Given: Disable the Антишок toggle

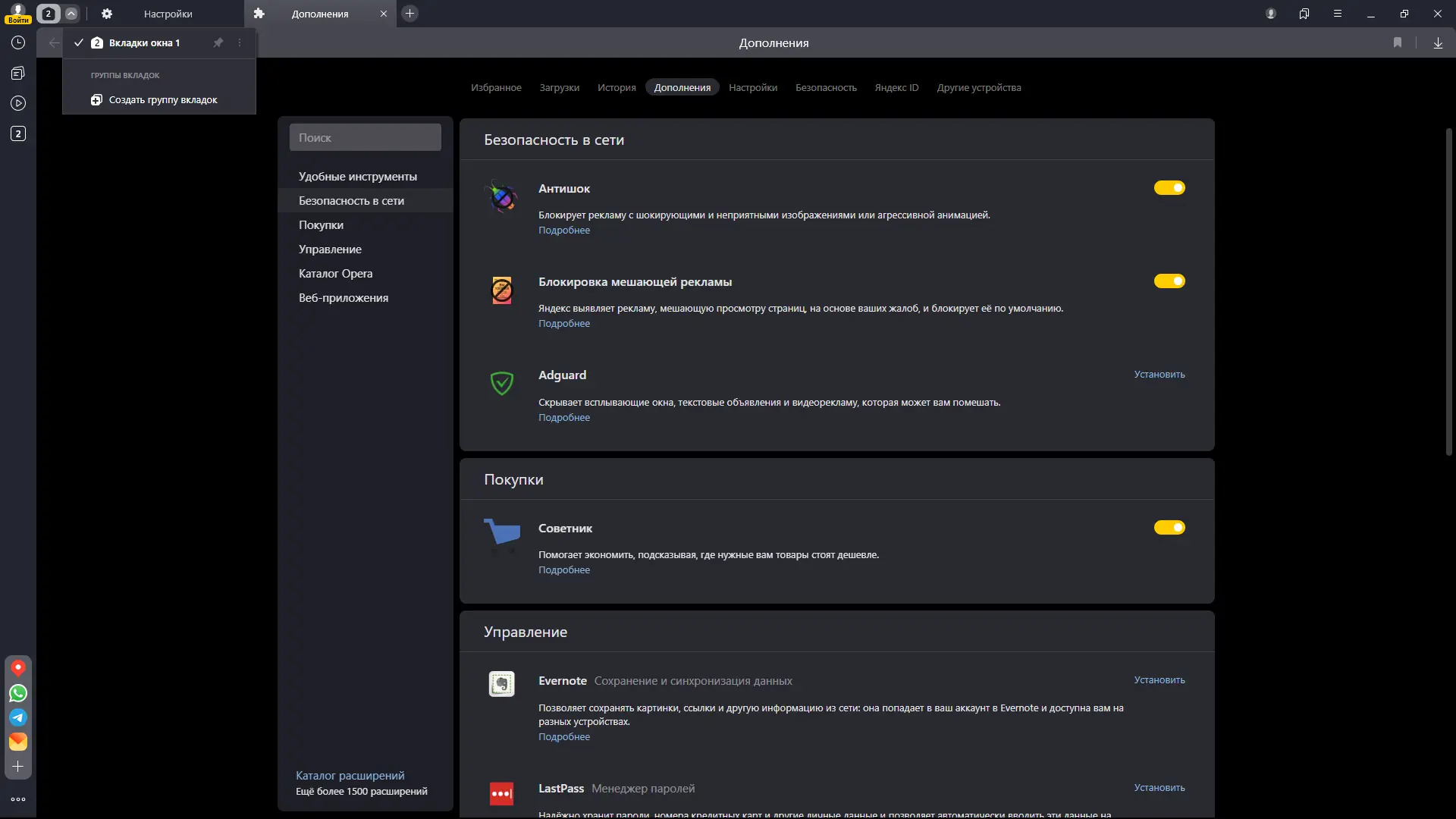Looking at the screenshot, I should click(1169, 188).
